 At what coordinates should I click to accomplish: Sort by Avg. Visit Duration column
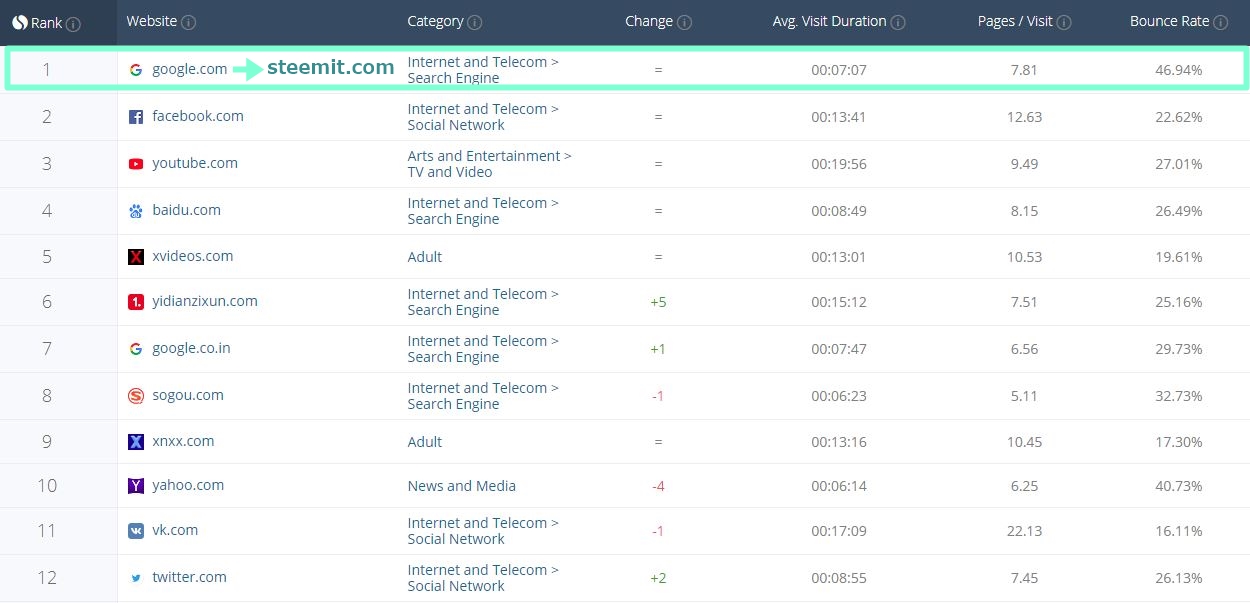pos(829,21)
